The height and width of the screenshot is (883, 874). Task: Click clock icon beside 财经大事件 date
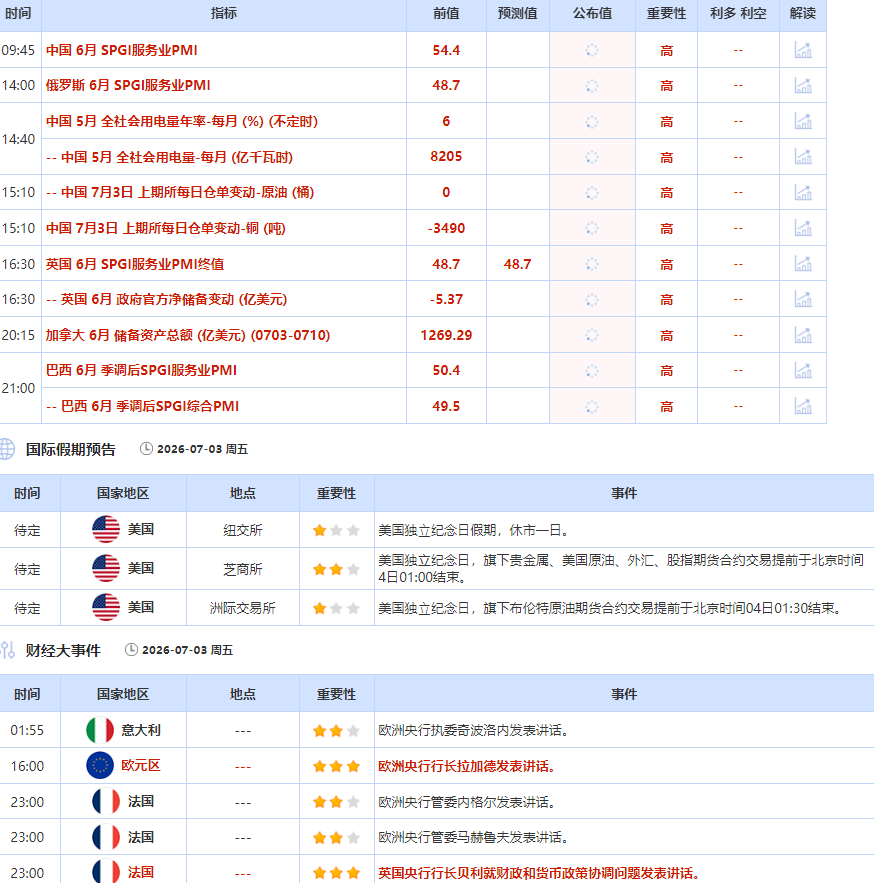point(131,650)
